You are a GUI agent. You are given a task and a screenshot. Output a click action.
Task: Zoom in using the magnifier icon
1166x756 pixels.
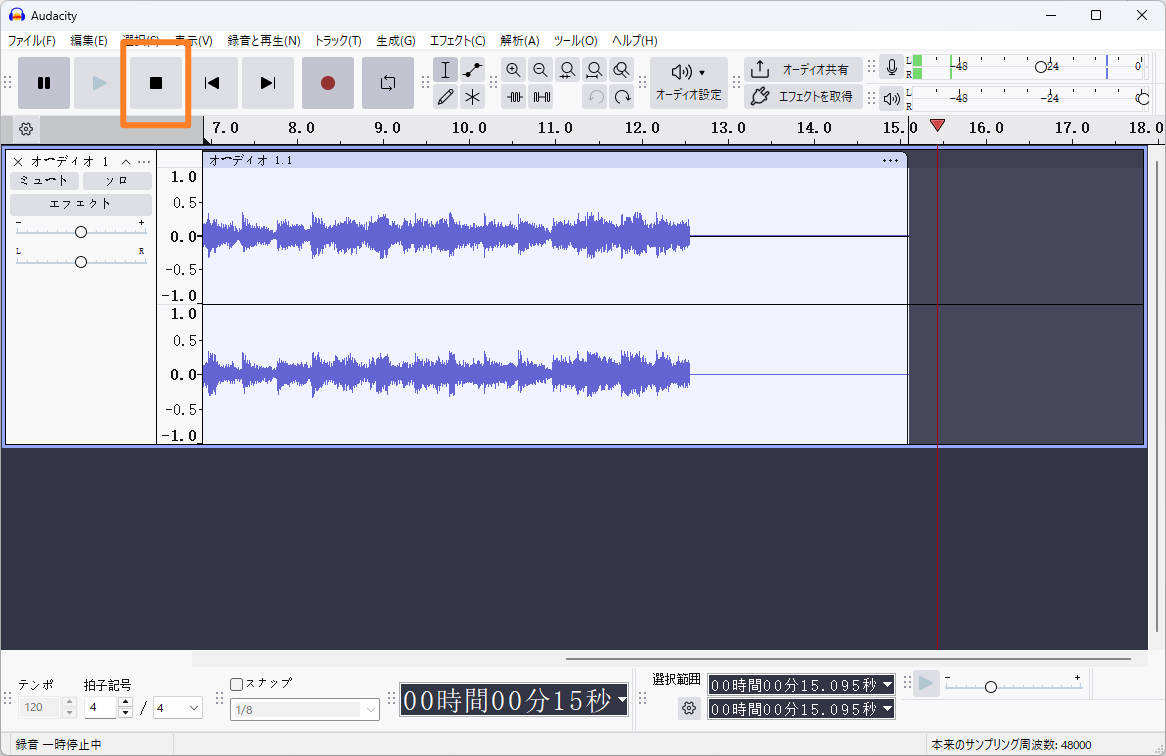point(513,70)
